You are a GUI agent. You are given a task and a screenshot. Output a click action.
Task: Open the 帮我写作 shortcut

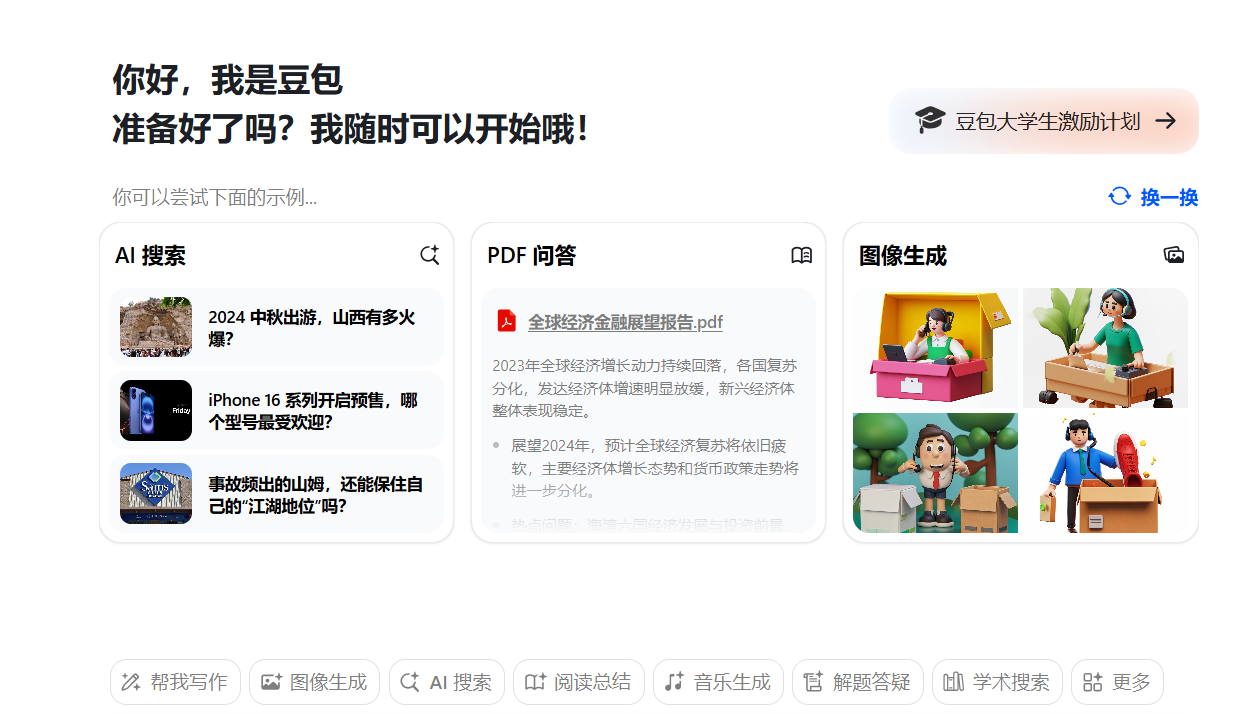tap(175, 682)
